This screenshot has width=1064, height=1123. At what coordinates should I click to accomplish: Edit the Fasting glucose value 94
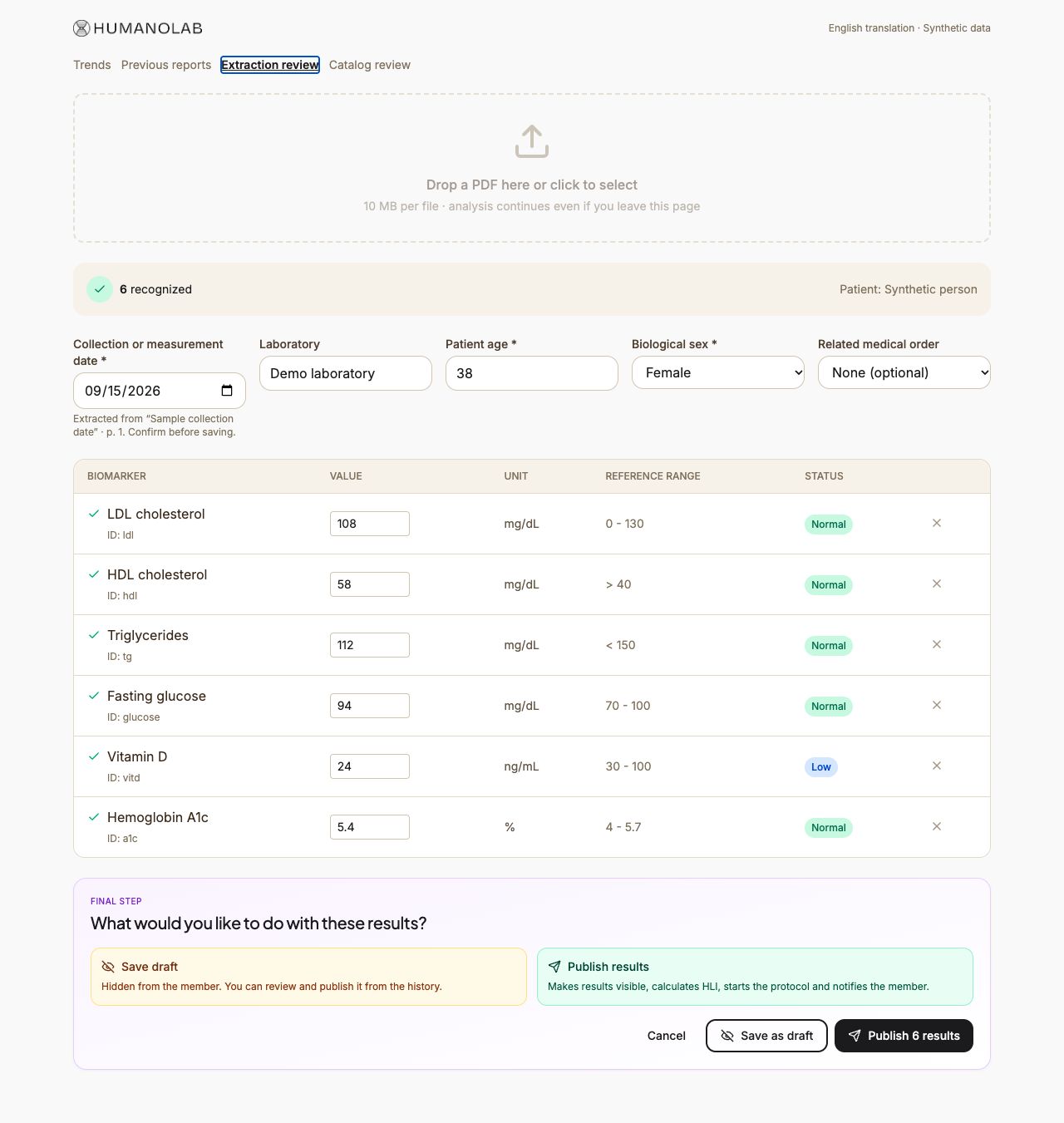tap(370, 706)
